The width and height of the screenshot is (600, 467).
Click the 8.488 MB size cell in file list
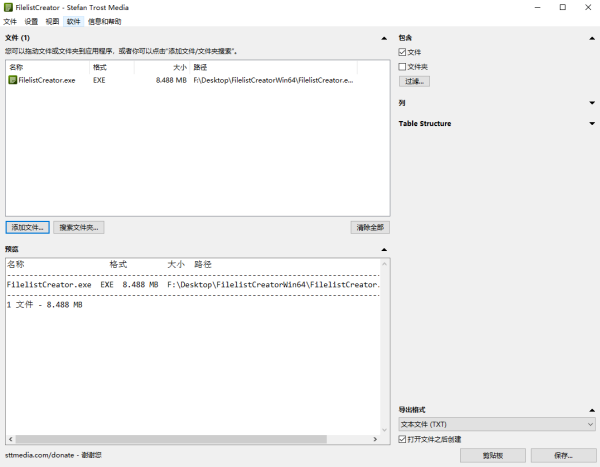(171, 80)
